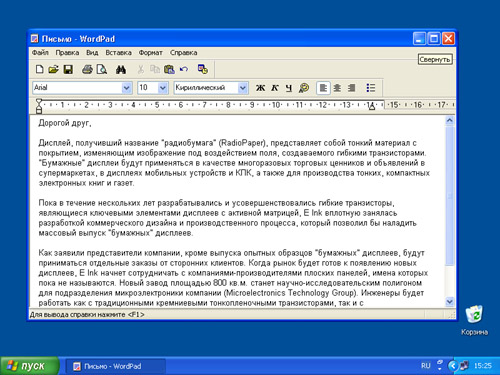The image size is (500, 375).
Task: Click the network tray icon
Action: [x=464, y=366]
